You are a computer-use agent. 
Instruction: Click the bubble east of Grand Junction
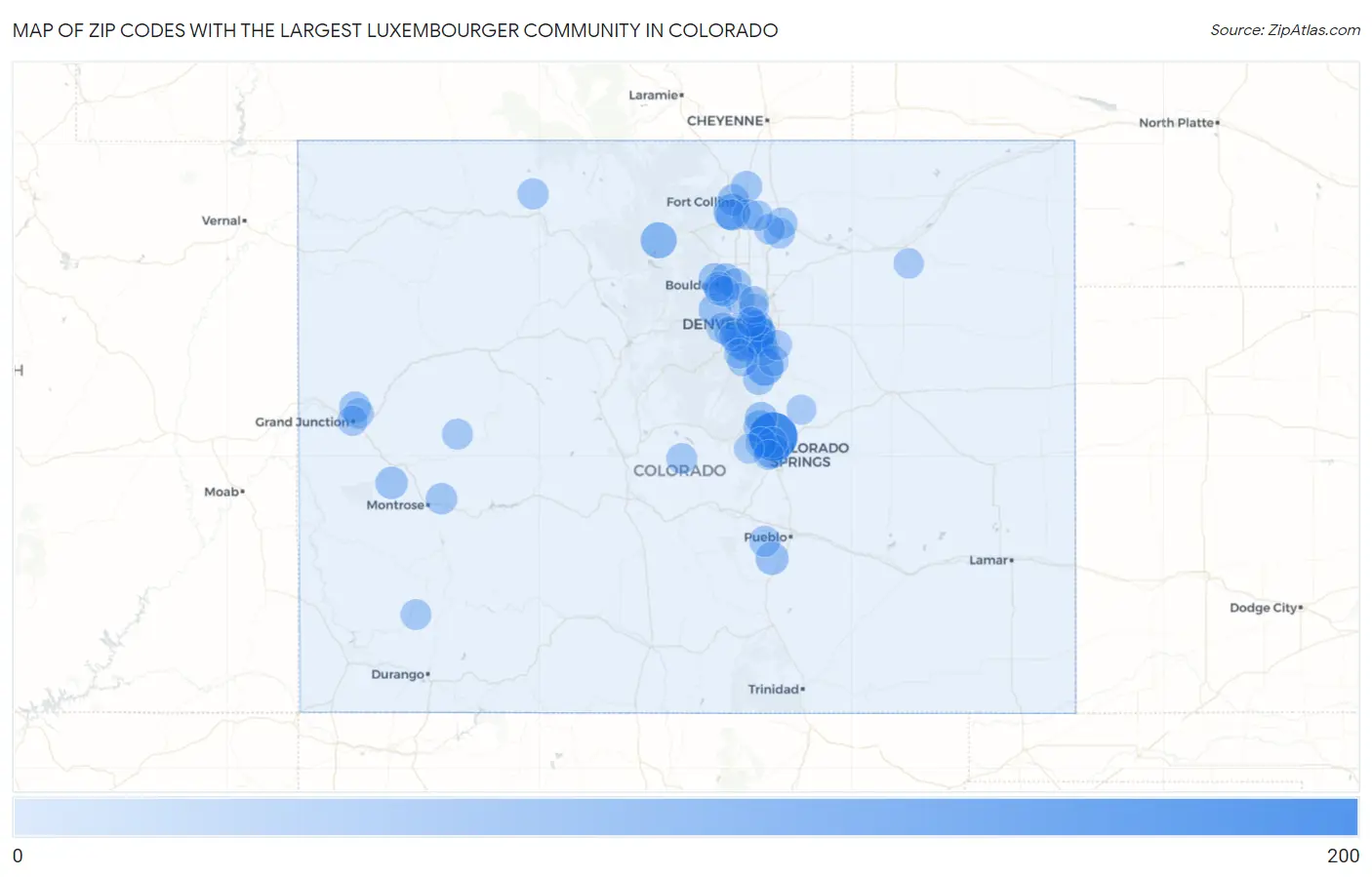point(458,434)
